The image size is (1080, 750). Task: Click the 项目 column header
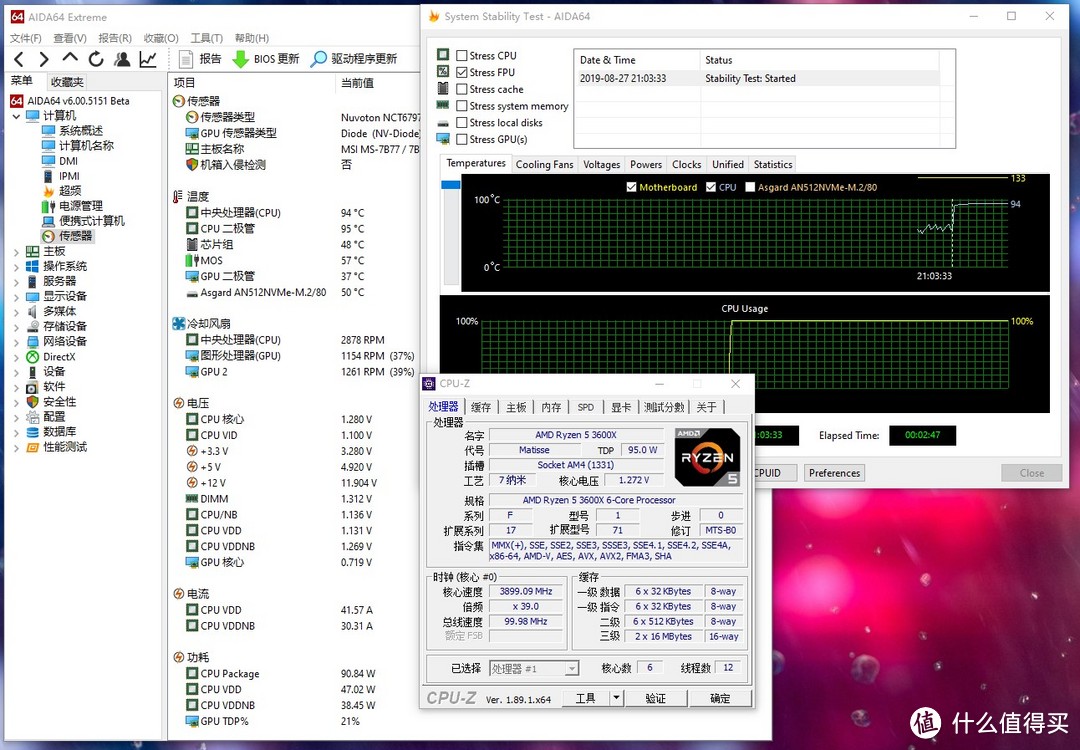[x=251, y=83]
